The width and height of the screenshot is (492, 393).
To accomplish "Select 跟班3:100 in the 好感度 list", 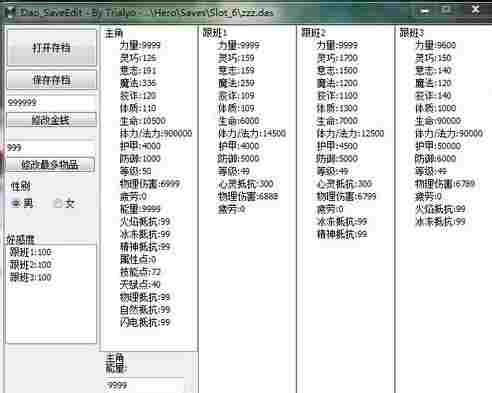I will click(30, 277).
